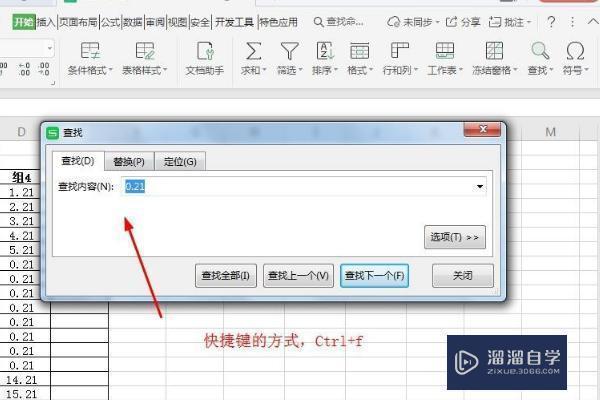Click the Find Previous (查找上一个) button

pyautogui.click(x=298, y=276)
